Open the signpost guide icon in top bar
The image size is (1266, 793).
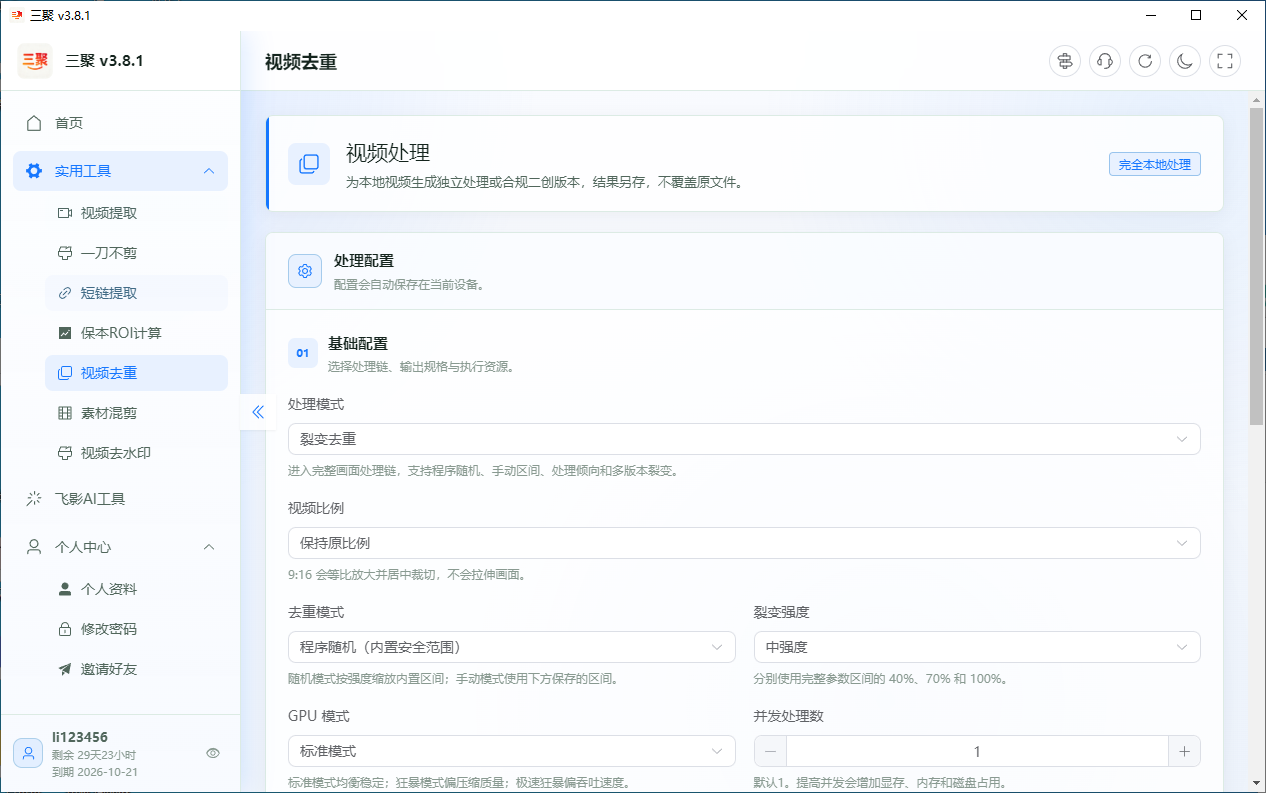coord(1065,61)
